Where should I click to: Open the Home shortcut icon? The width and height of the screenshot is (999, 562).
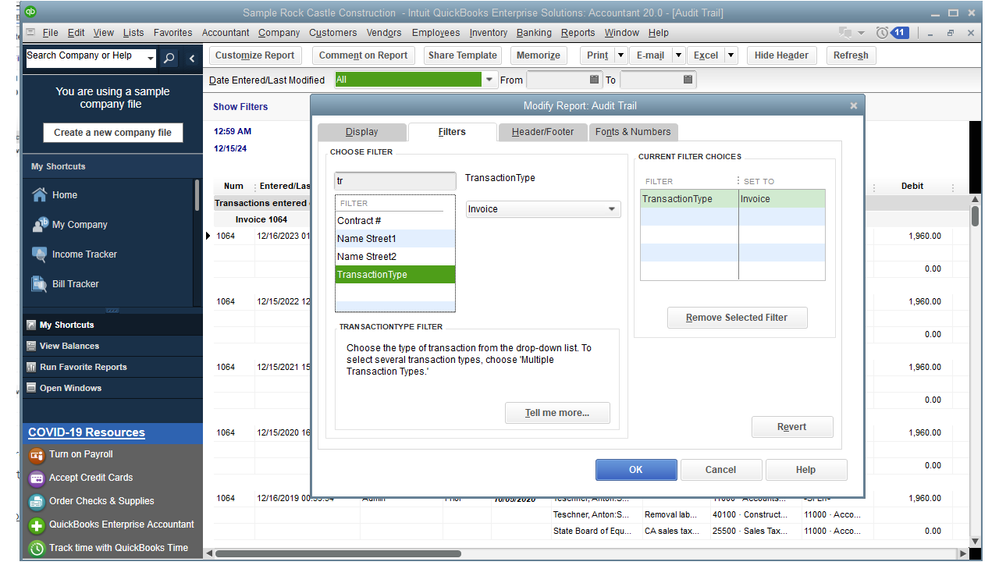[x=40, y=195]
